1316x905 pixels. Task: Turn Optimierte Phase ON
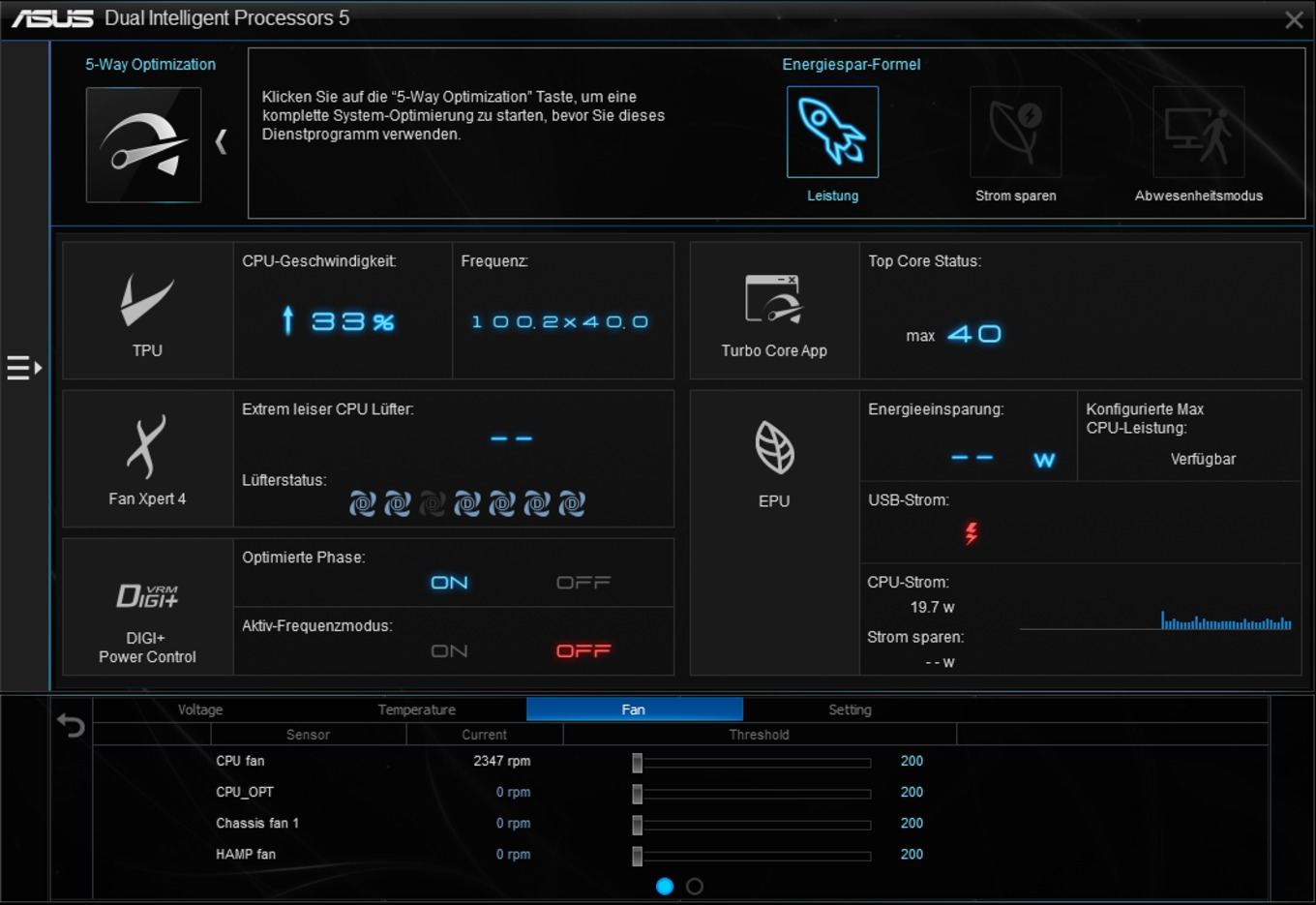coord(449,583)
